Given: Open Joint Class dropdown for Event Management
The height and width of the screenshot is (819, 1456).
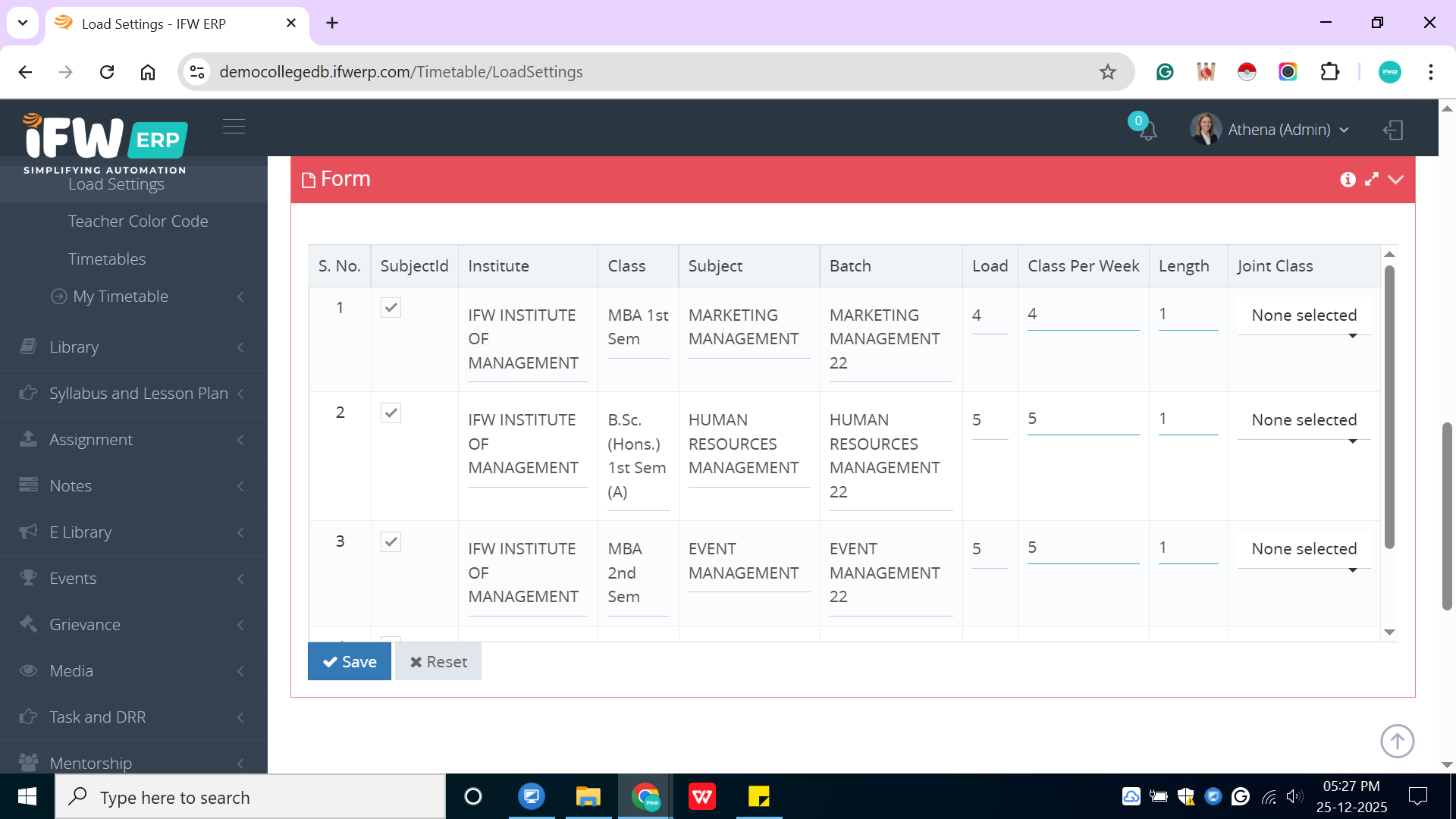Looking at the screenshot, I should click(x=1304, y=550).
